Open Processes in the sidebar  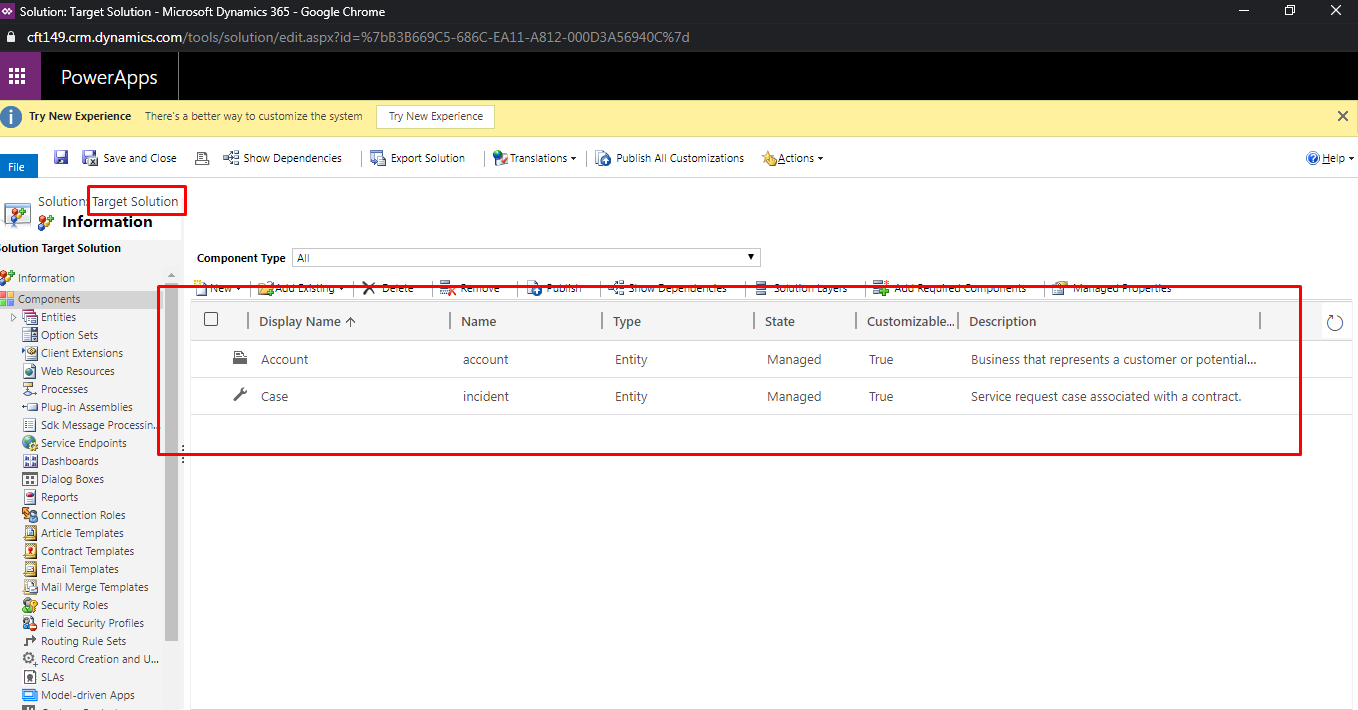[x=64, y=389]
